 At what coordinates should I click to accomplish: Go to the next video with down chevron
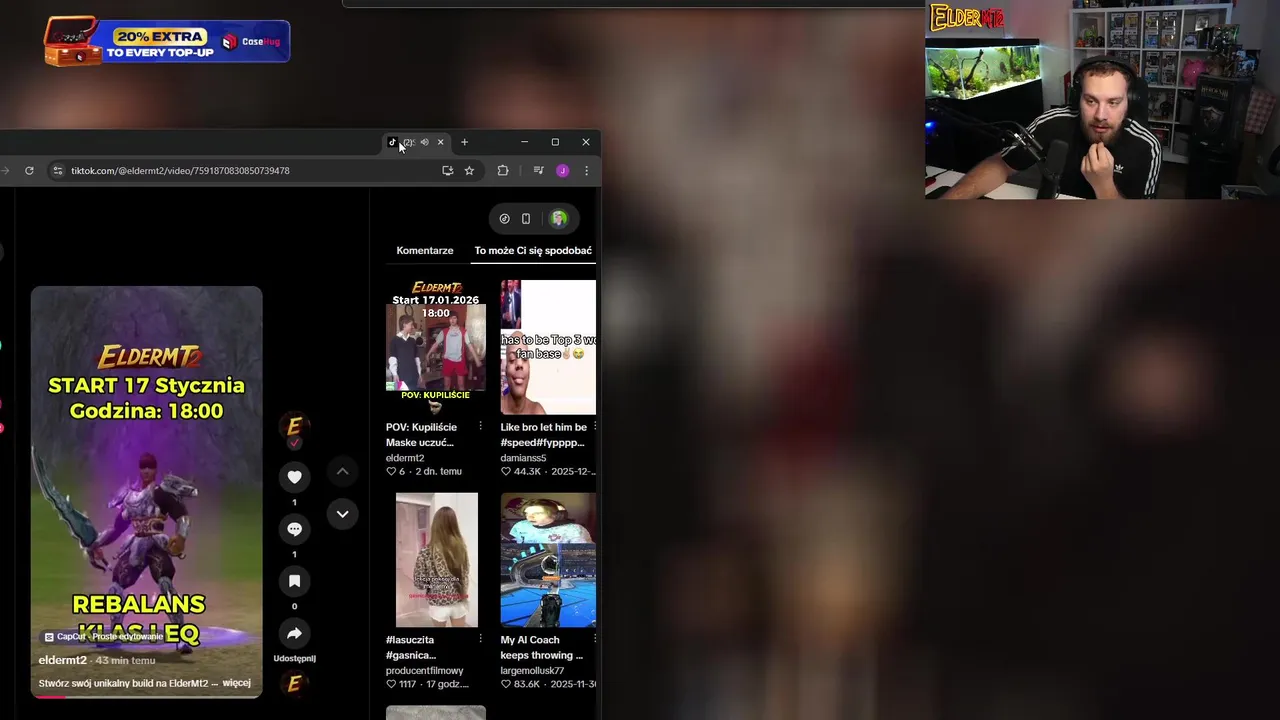[x=342, y=514]
